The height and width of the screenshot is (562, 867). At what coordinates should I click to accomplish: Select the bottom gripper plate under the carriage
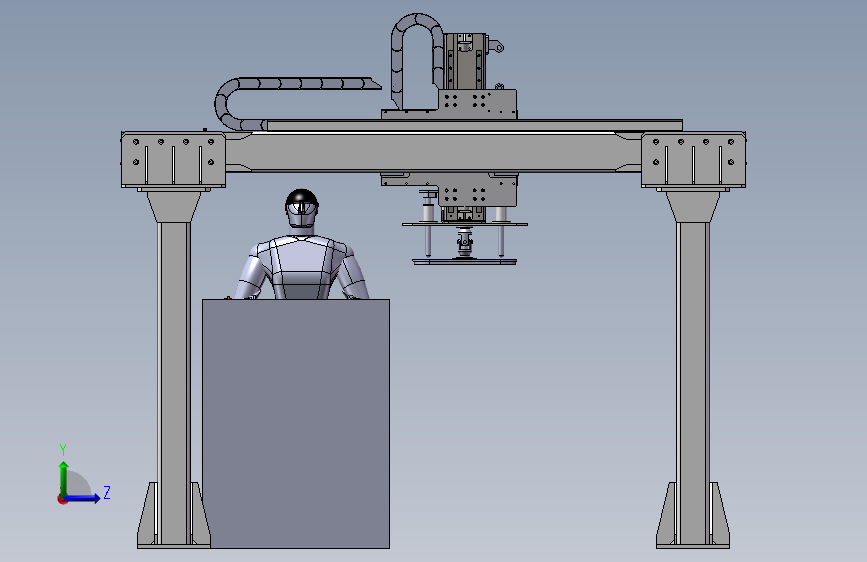coord(464,262)
